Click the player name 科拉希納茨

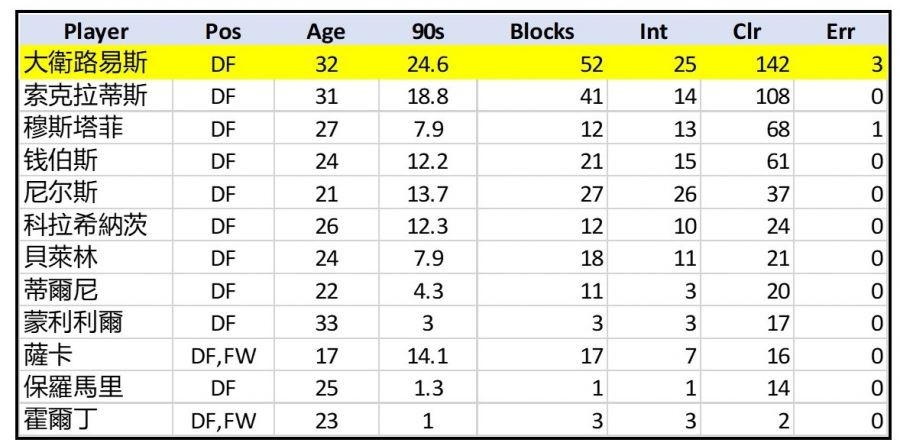(85, 226)
